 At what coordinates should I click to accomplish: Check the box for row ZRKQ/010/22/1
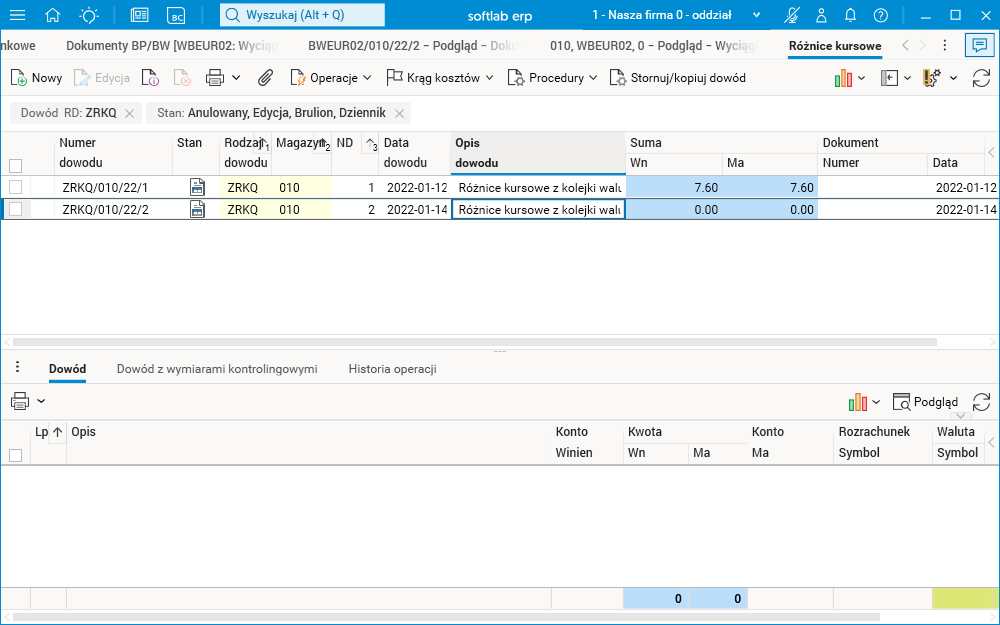[15, 187]
